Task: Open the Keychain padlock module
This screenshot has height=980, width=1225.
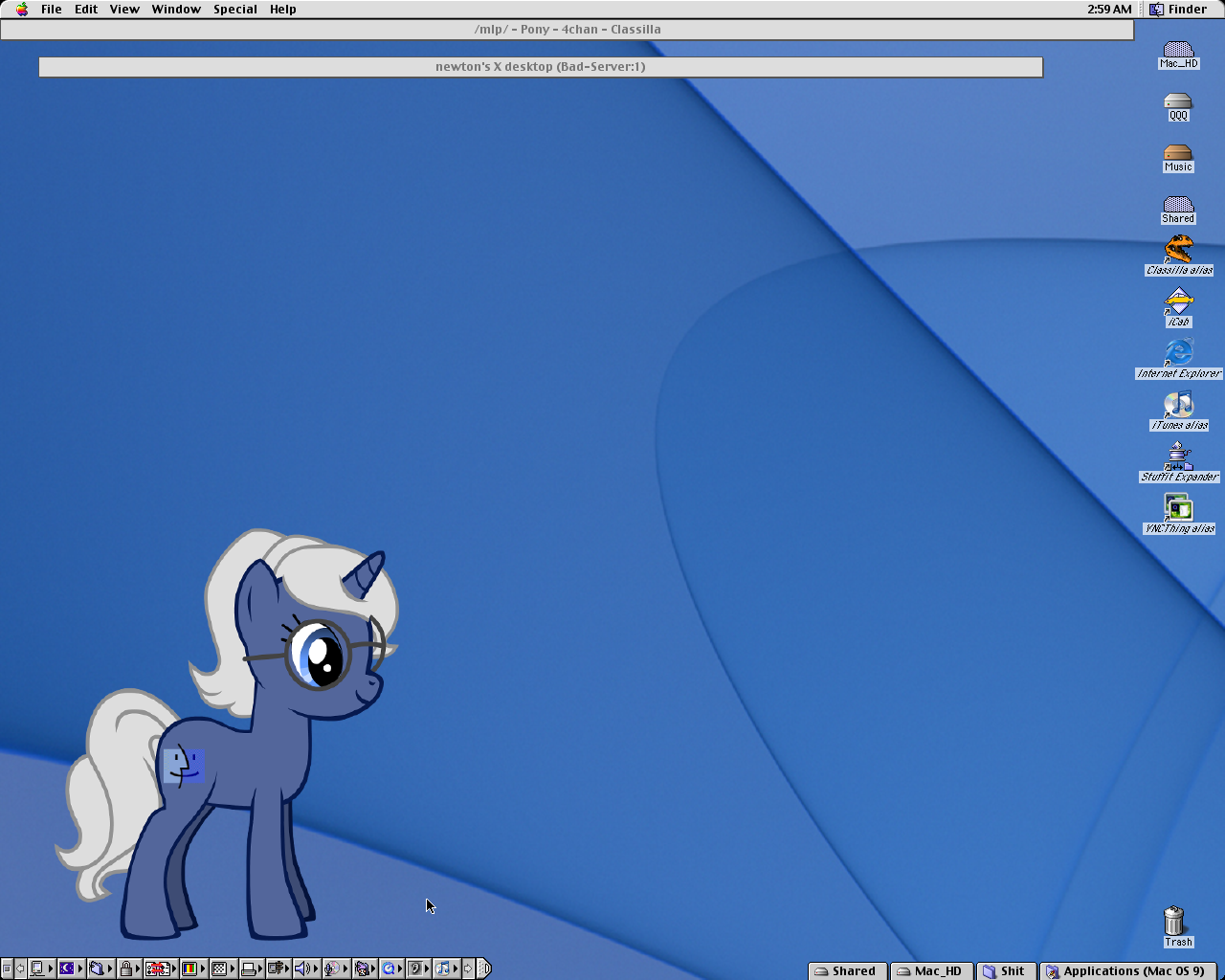Action: pos(129,969)
